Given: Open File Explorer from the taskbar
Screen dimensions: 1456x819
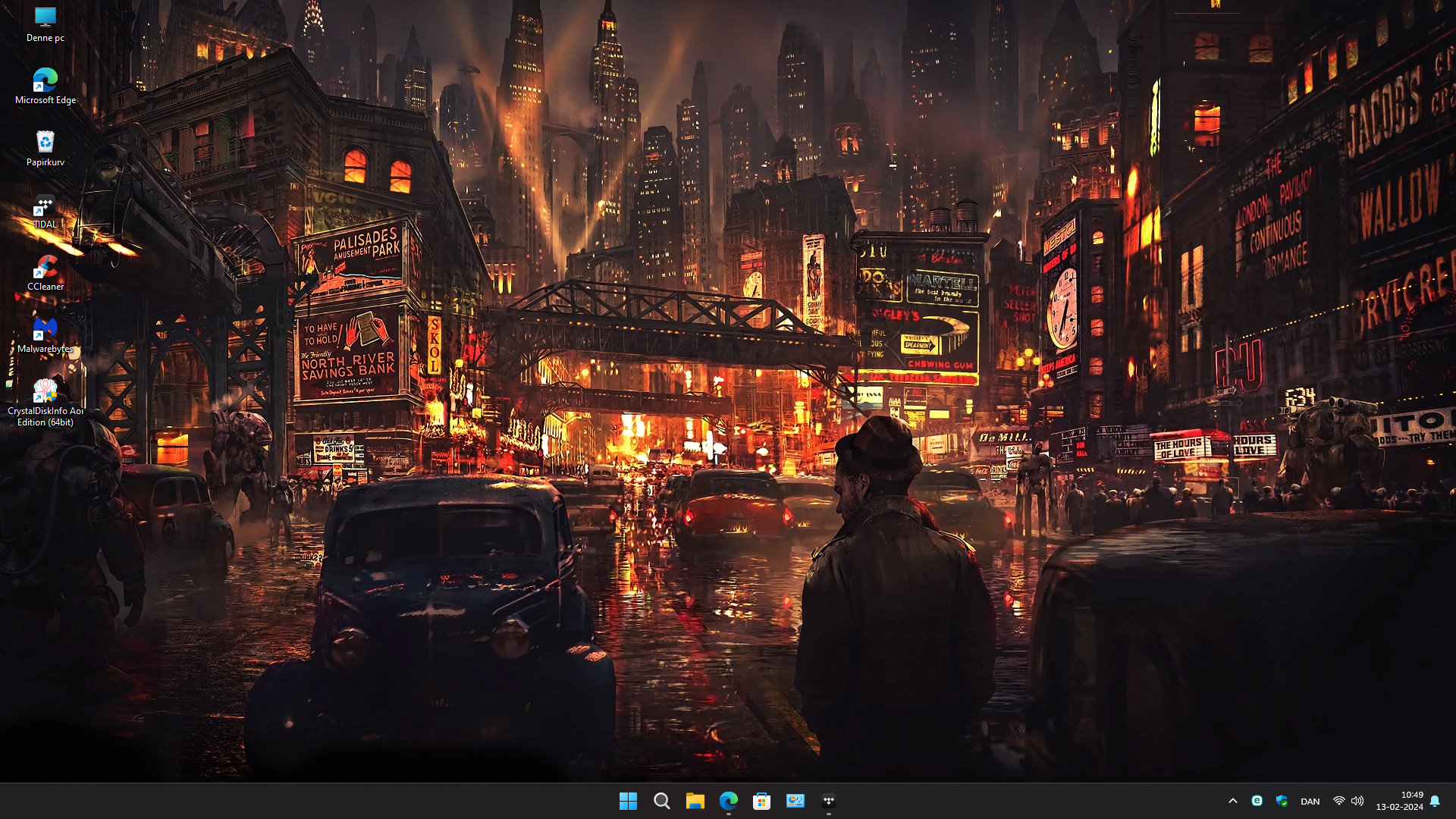Looking at the screenshot, I should tap(695, 801).
